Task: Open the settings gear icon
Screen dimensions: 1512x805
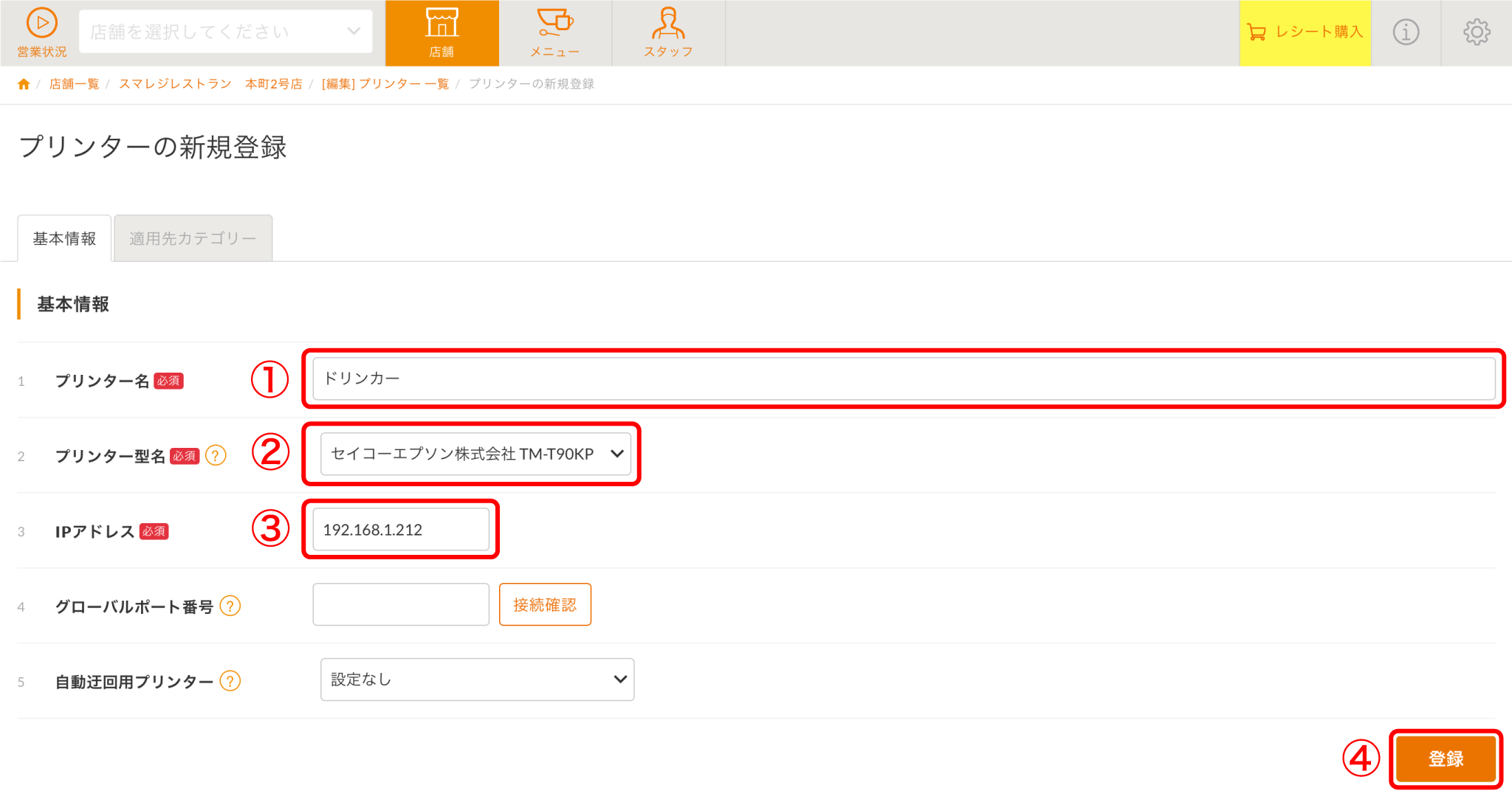Action: click(1477, 32)
